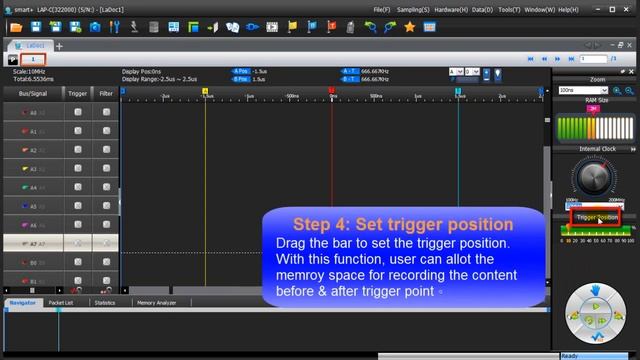
Task: Switch to the Statistics tab
Action: [105, 303]
